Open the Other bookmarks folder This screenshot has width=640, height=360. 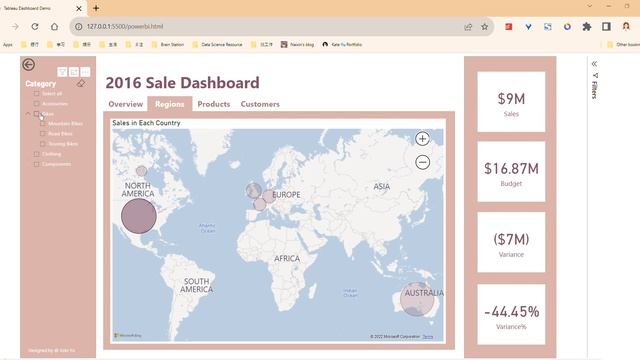tap(623, 44)
